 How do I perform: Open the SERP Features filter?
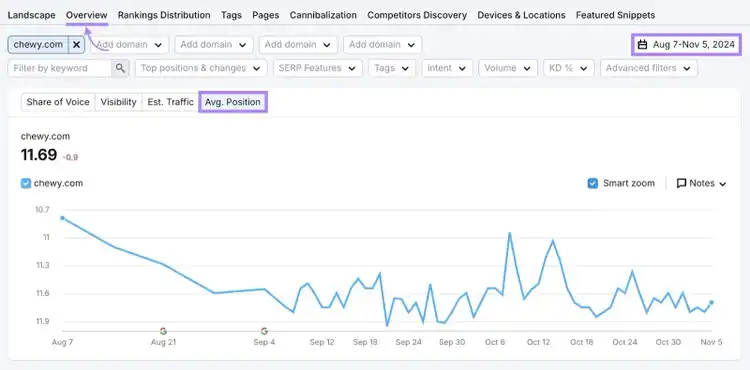(317, 68)
